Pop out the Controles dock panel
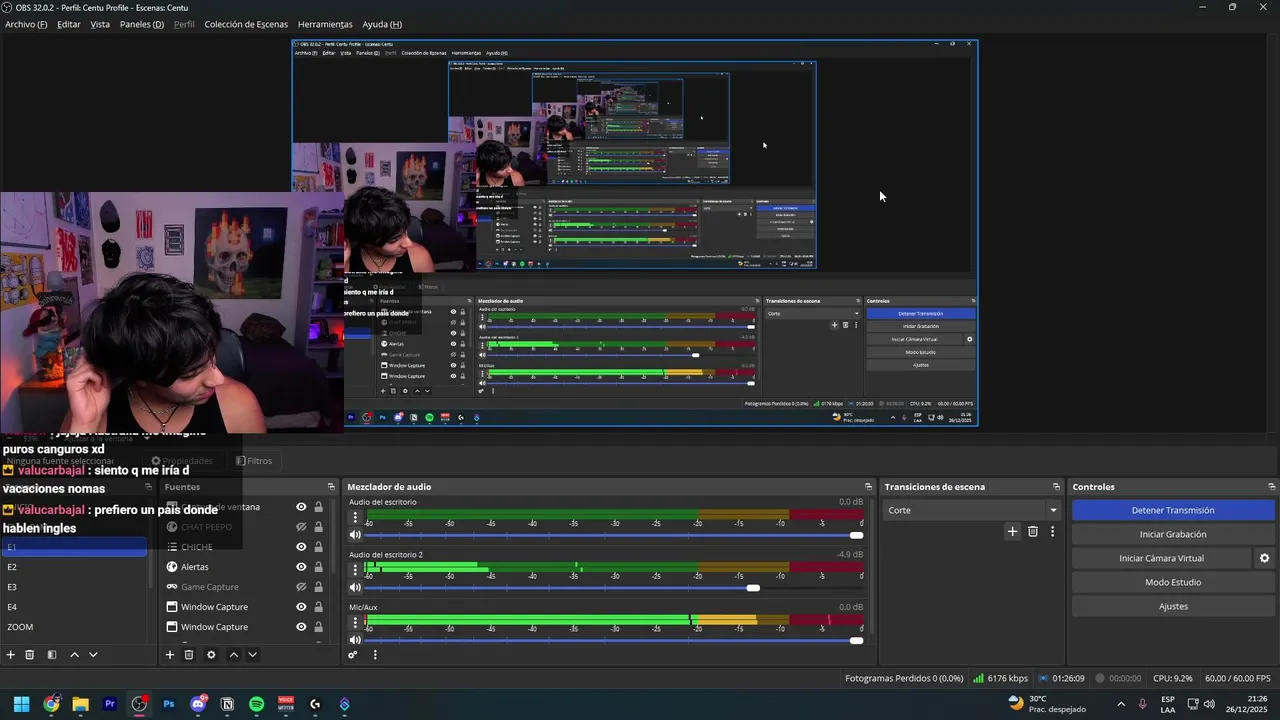Viewport: 1280px width, 720px height. pos(1271,487)
